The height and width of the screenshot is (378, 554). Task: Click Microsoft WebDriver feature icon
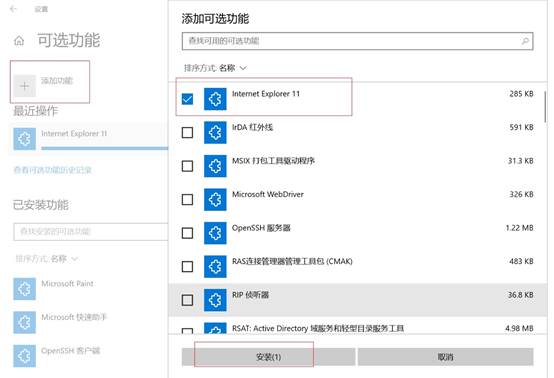pyautogui.click(x=215, y=200)
